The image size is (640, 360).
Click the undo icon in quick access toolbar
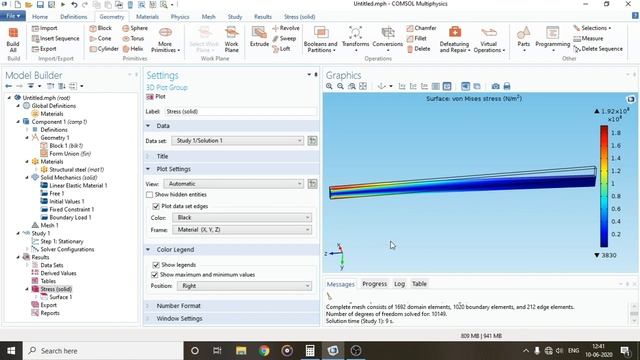click(x=74, y=4)
